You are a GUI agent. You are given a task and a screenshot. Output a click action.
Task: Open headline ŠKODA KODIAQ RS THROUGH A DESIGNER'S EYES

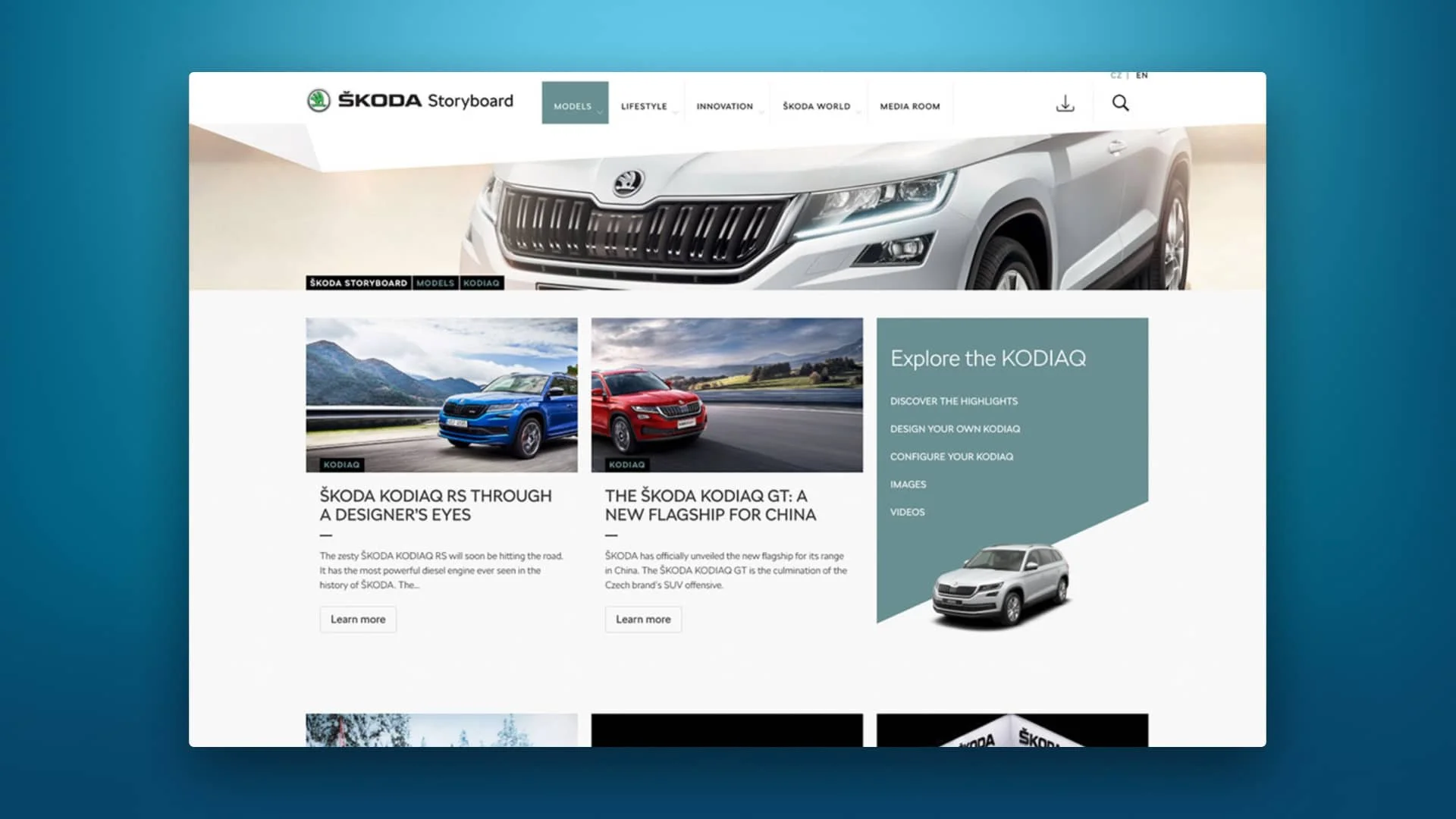pos(436,505)
